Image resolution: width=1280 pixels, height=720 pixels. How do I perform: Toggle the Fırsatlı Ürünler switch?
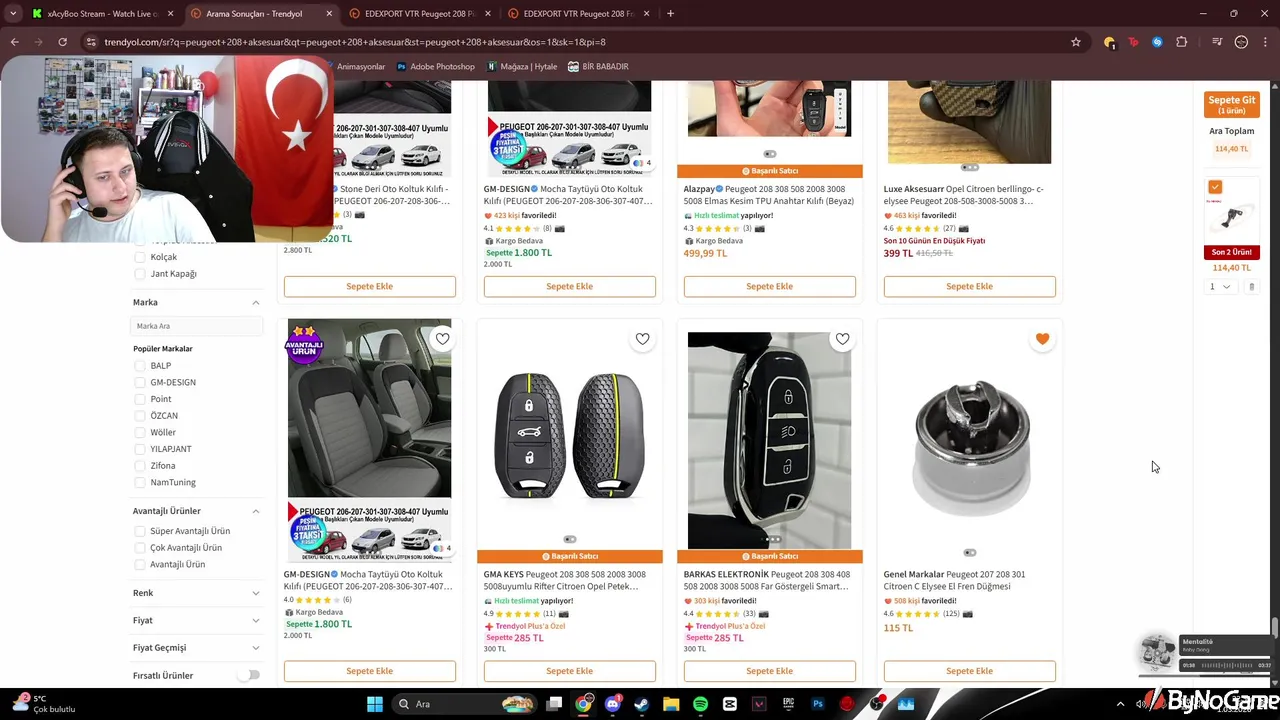[x=248, y=675]
